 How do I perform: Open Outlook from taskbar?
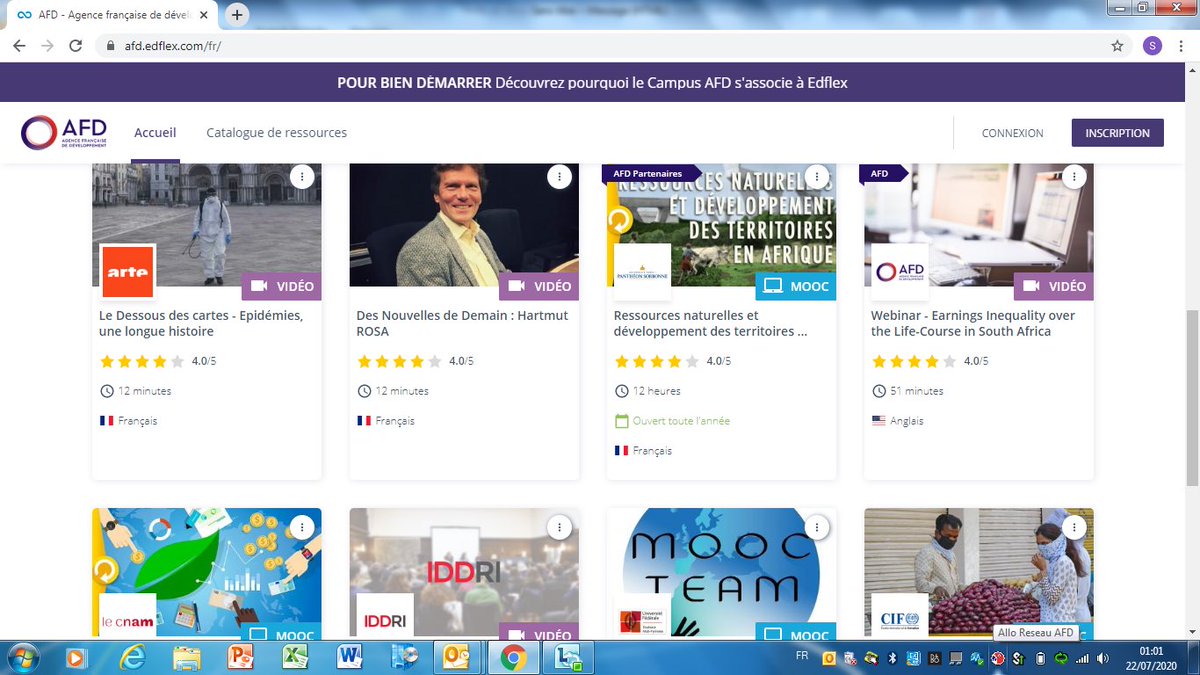pyautogui.click(x=458, y=657)
